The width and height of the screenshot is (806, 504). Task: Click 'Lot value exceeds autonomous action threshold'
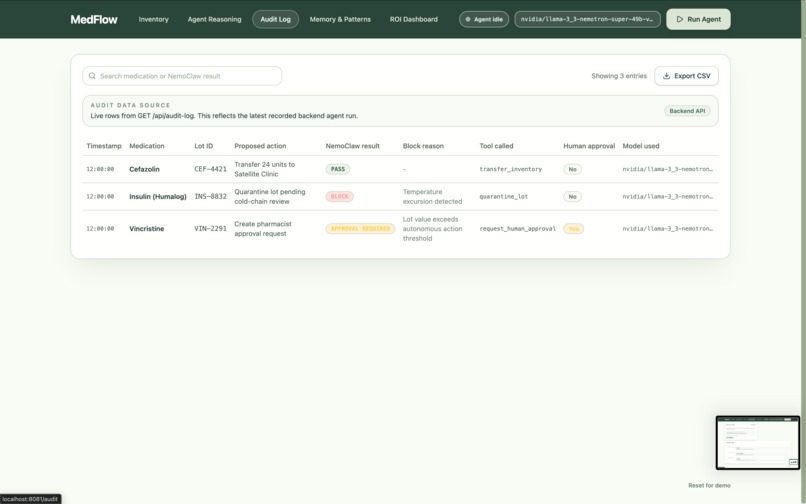[432, 229]
